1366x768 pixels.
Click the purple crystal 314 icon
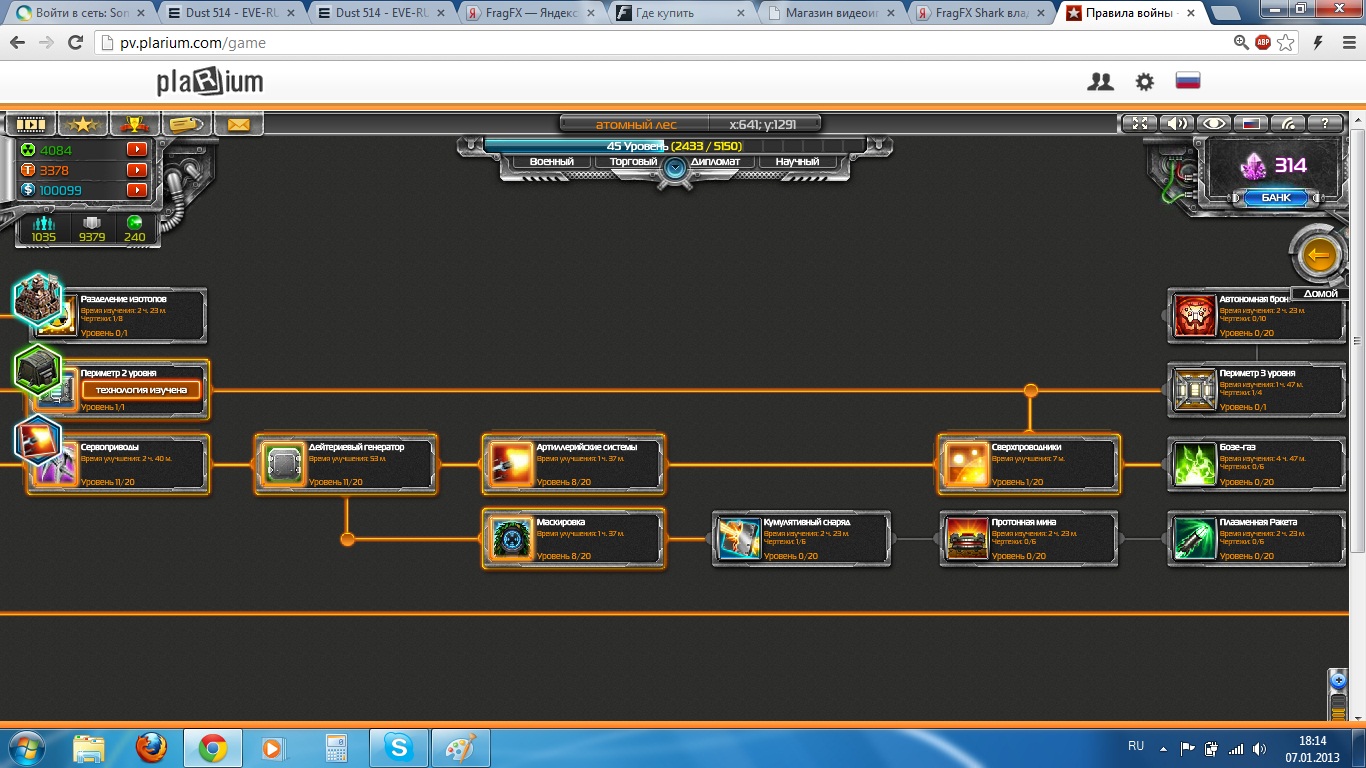pos(1253,166)
